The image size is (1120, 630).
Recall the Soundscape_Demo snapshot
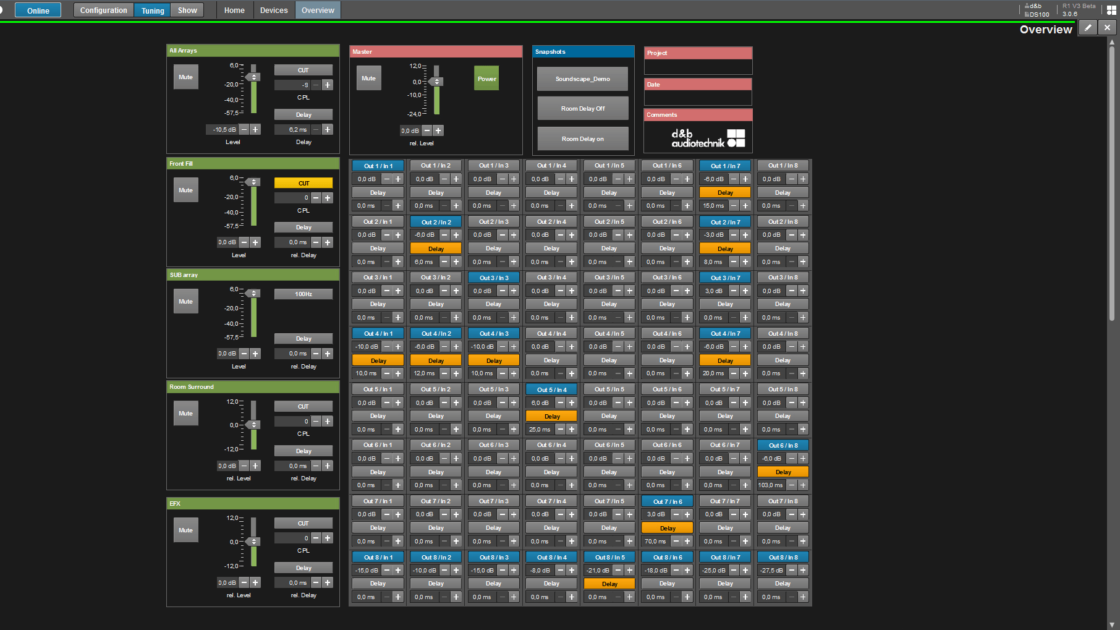click(583, 79)
